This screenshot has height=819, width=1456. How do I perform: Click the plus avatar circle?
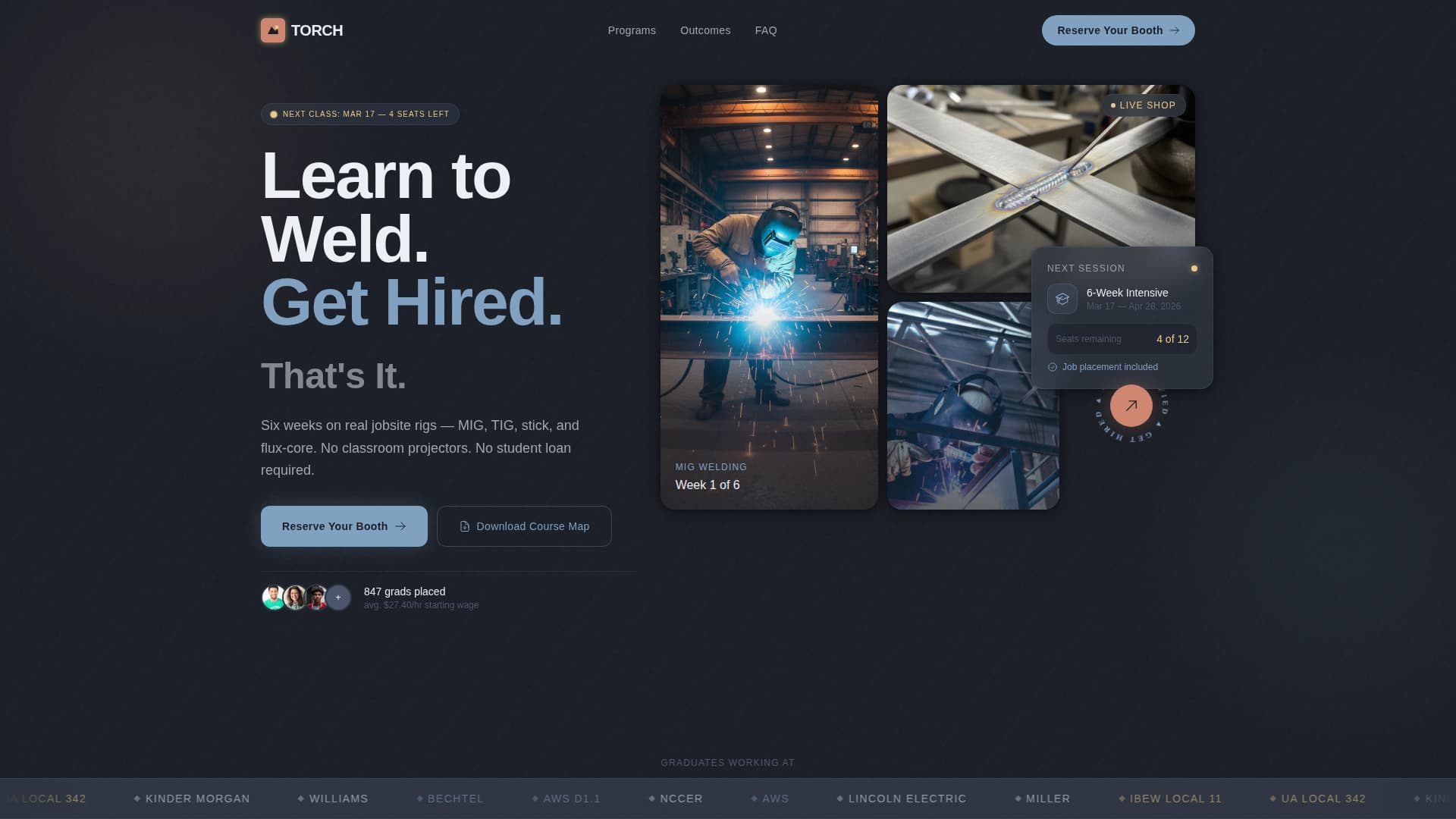coord(338,598)
